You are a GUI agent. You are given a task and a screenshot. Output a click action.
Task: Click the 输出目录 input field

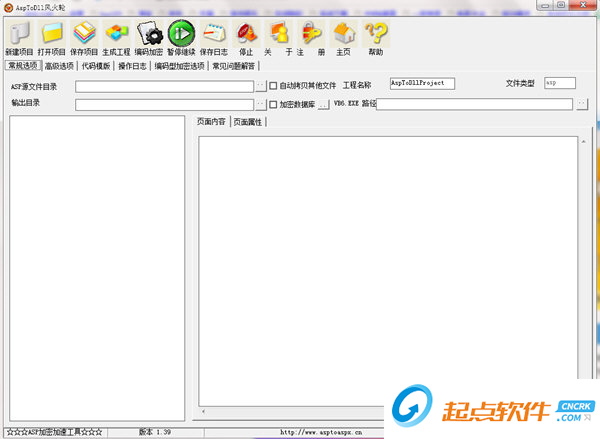click(x=164, y=105)
